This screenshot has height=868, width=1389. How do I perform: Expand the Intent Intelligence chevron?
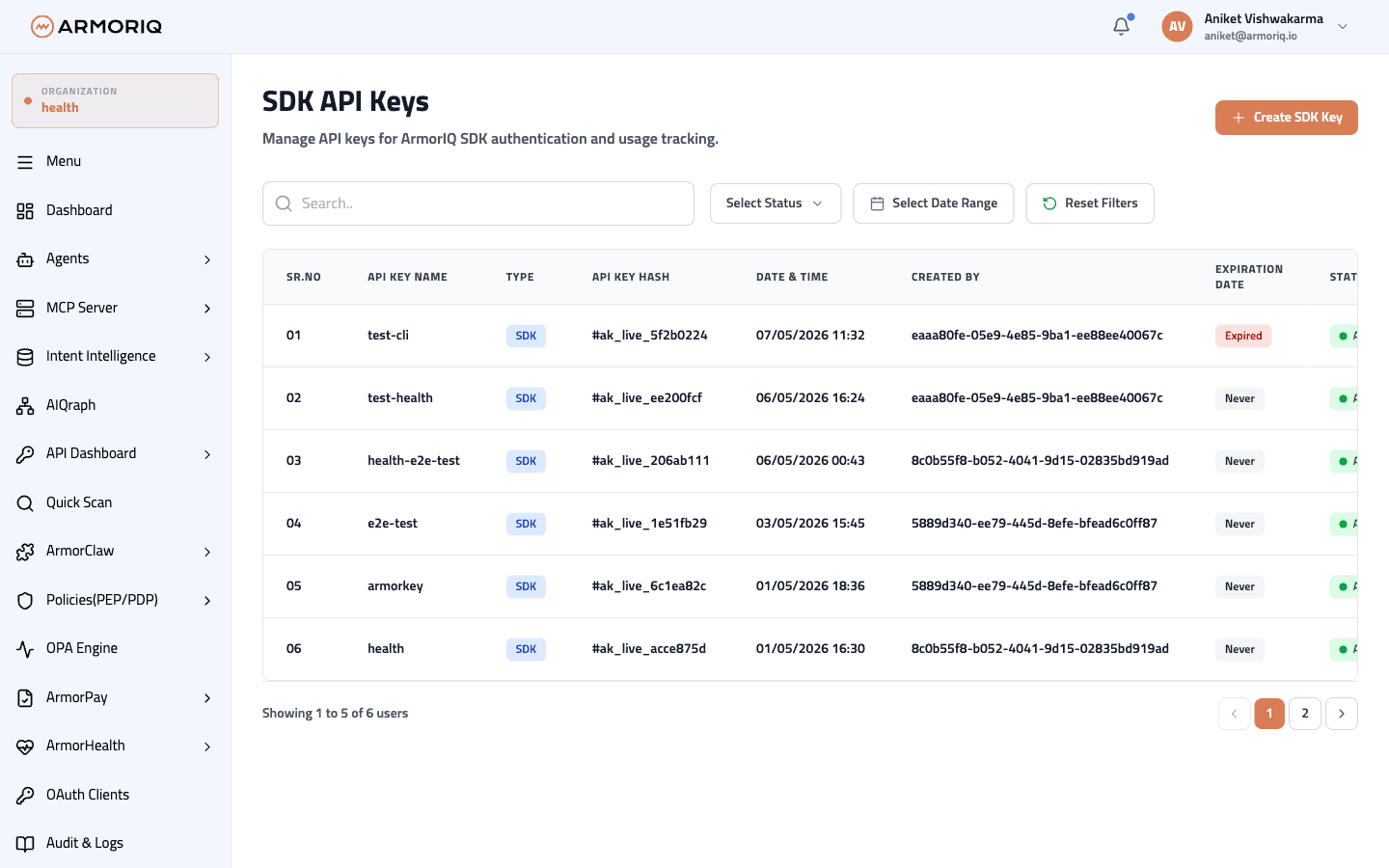click(x=207, y=357)
